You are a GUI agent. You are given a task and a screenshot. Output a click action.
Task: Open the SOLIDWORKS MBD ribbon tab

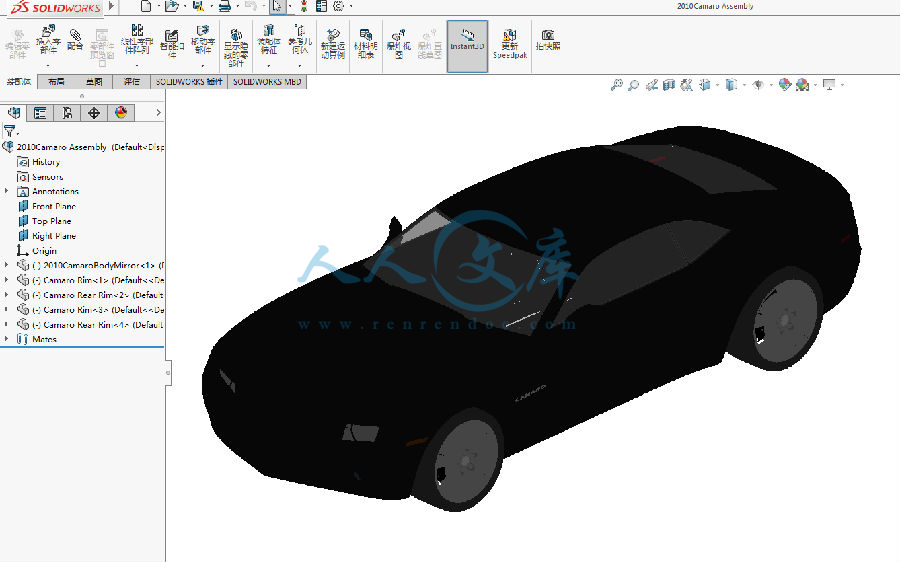(x=267, y=82)
